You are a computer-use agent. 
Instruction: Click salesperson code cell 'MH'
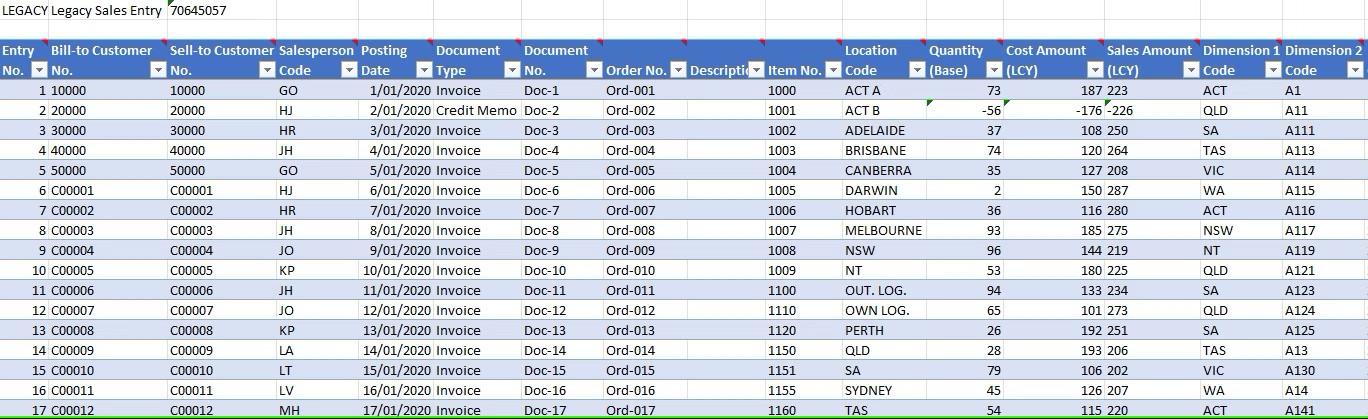(x=317, y=410)
